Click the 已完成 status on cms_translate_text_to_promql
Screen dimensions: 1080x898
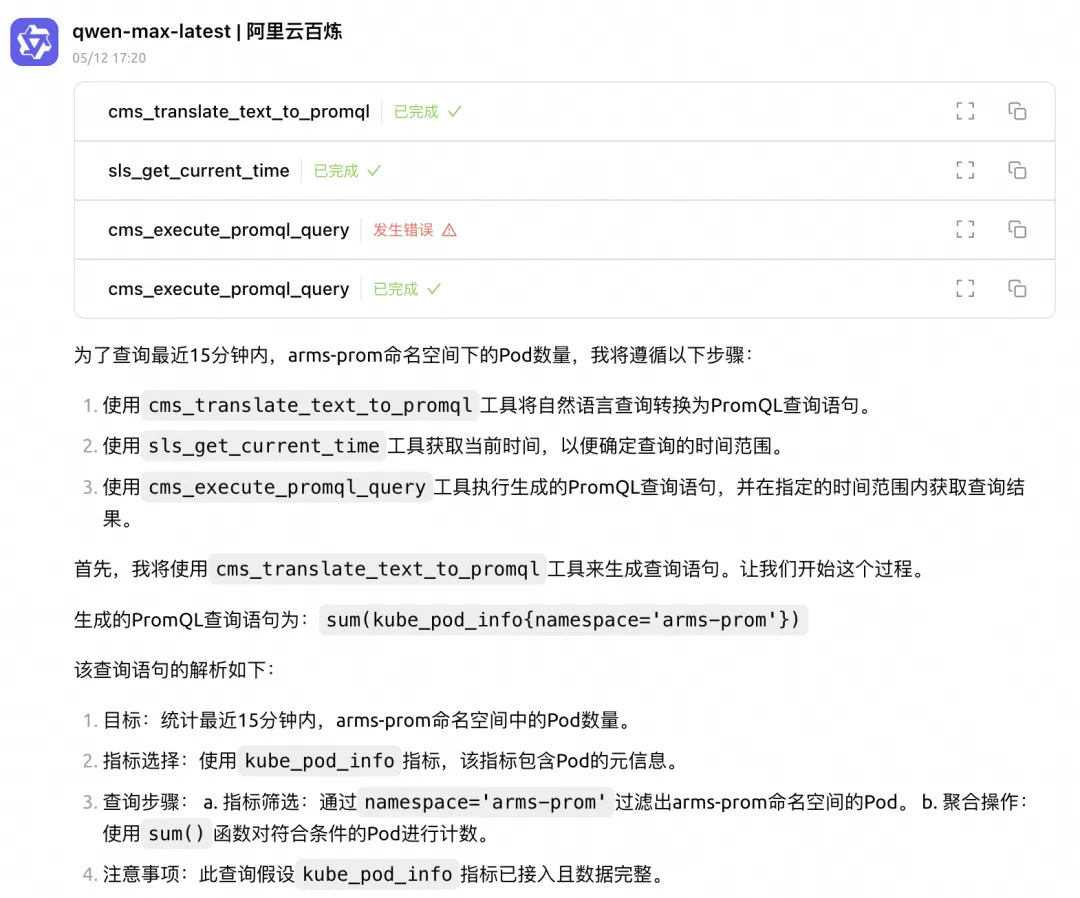416,112
